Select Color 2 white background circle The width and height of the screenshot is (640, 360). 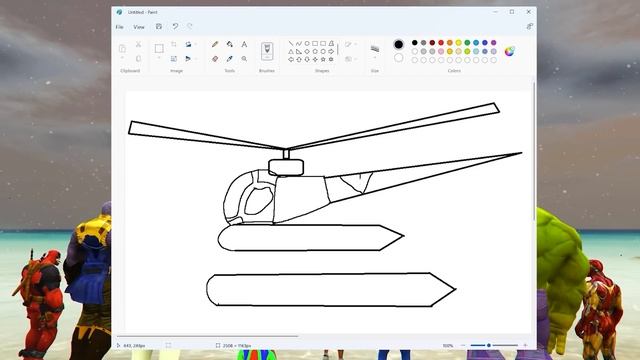coord(399,58)
